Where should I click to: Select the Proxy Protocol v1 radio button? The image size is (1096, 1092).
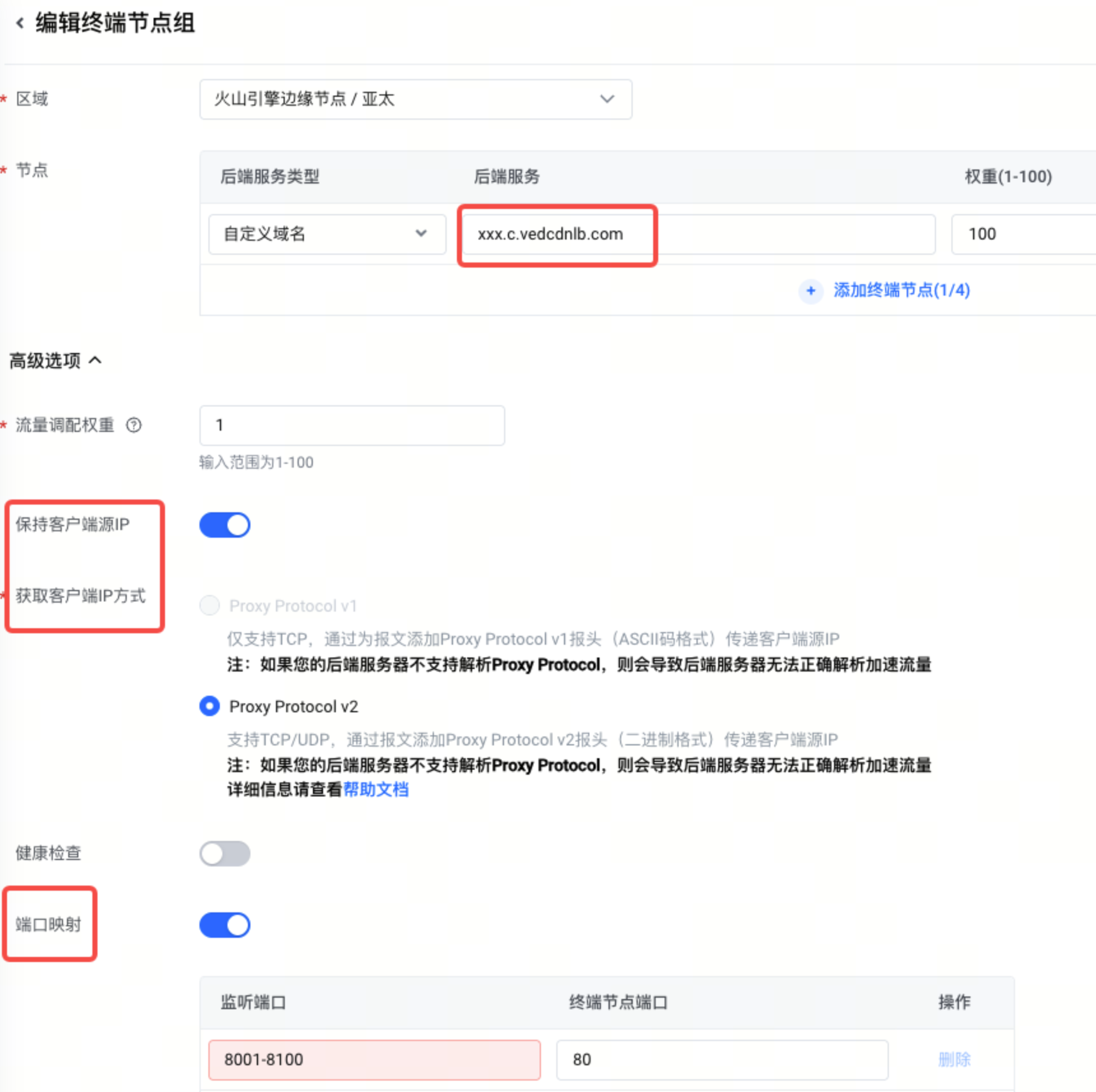pyautogui.click(x=210, y=605)
